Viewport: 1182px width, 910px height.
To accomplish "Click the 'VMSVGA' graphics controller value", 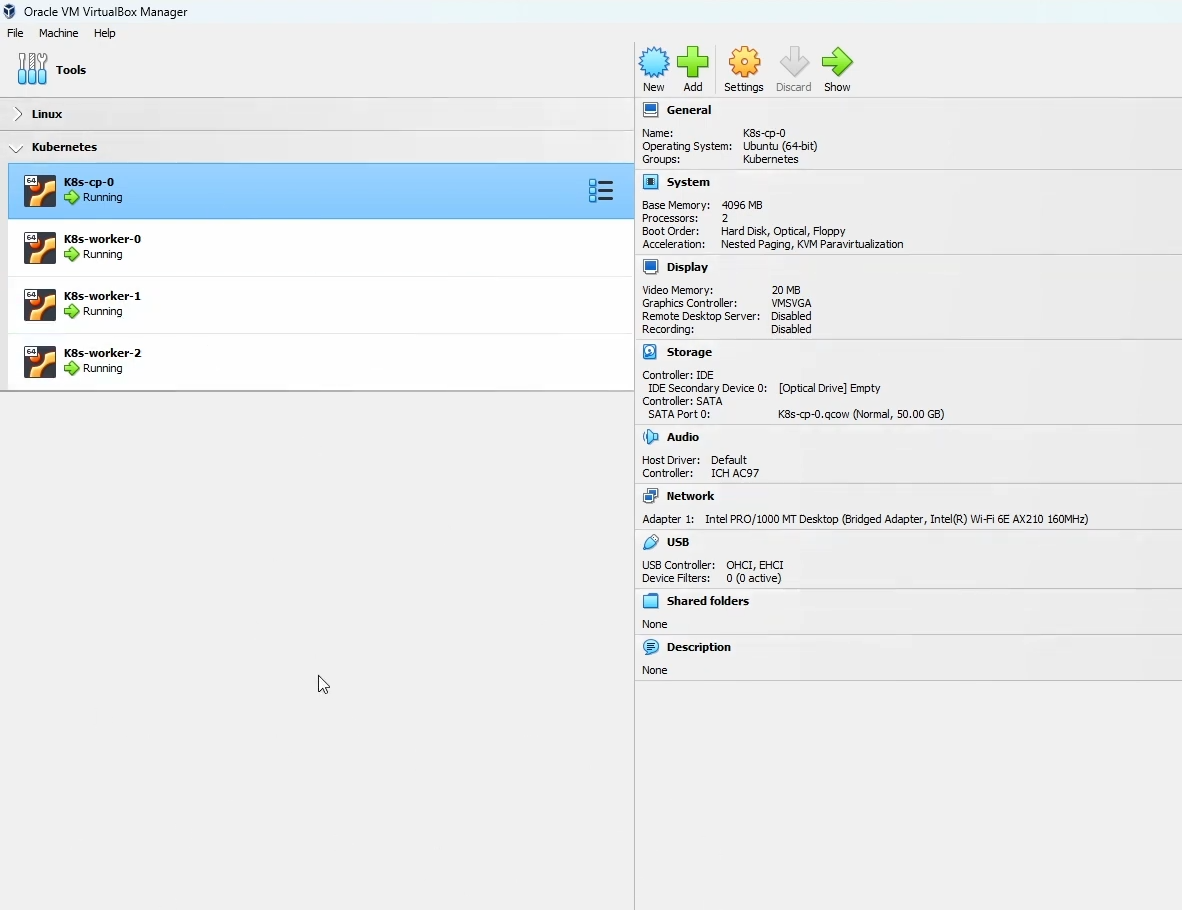I will tap(792, 303).
